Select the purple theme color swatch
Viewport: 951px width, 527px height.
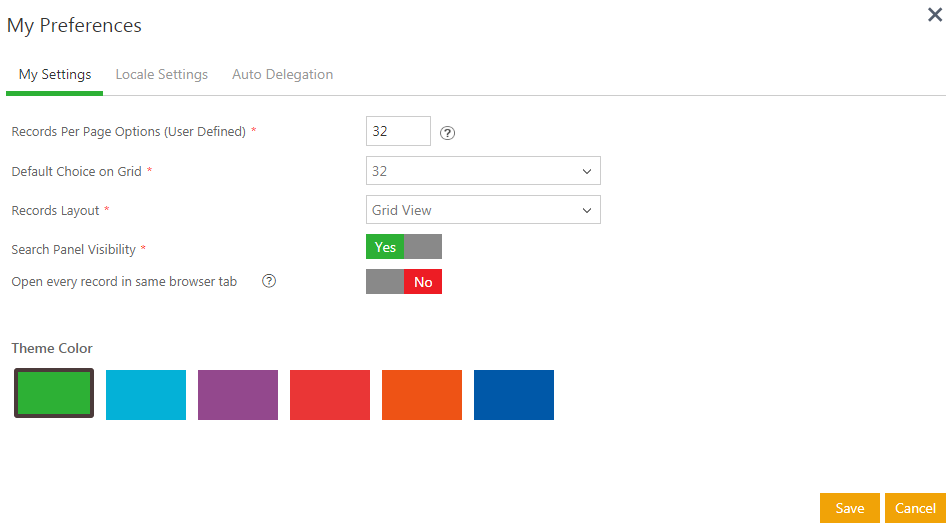(238, 395)
